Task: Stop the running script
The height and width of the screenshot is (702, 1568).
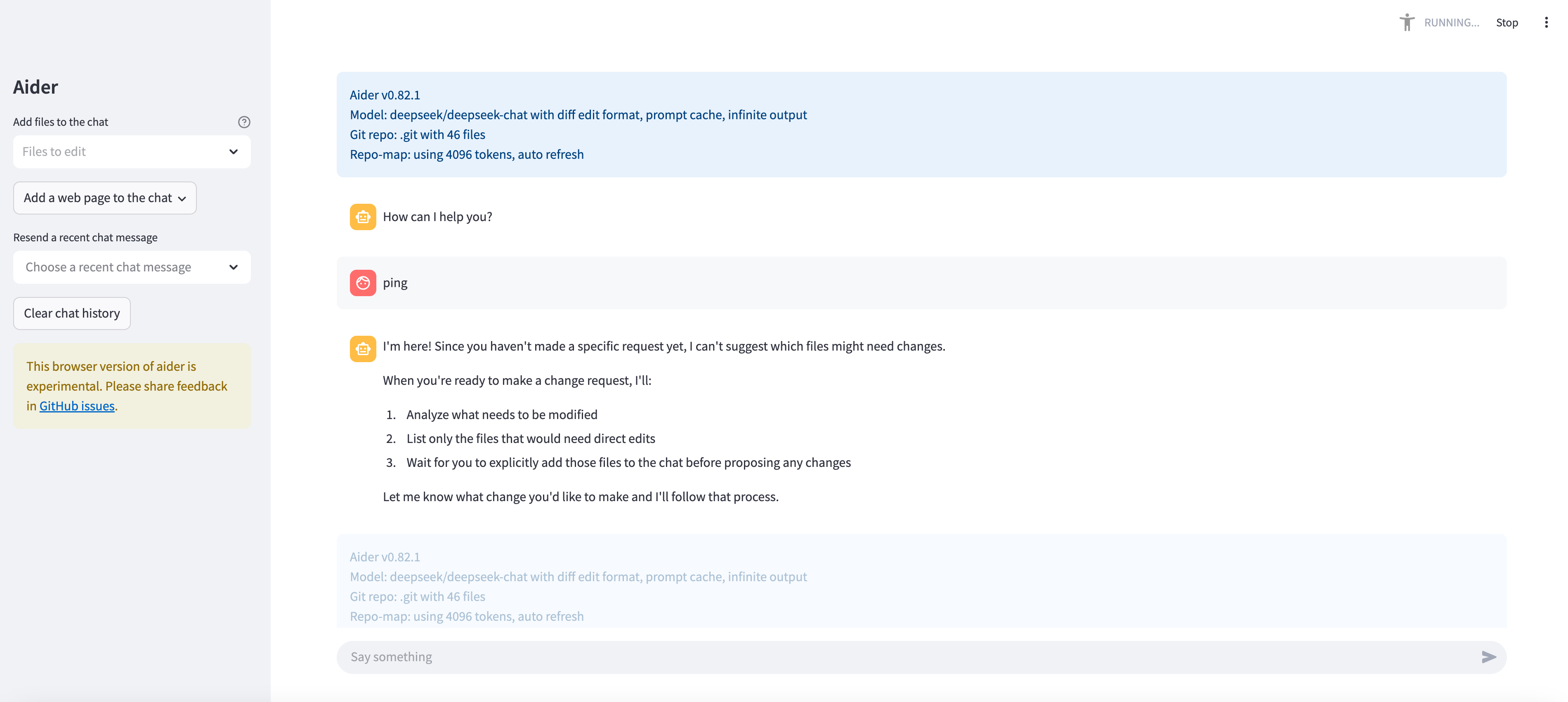Action: [1507, 23]
